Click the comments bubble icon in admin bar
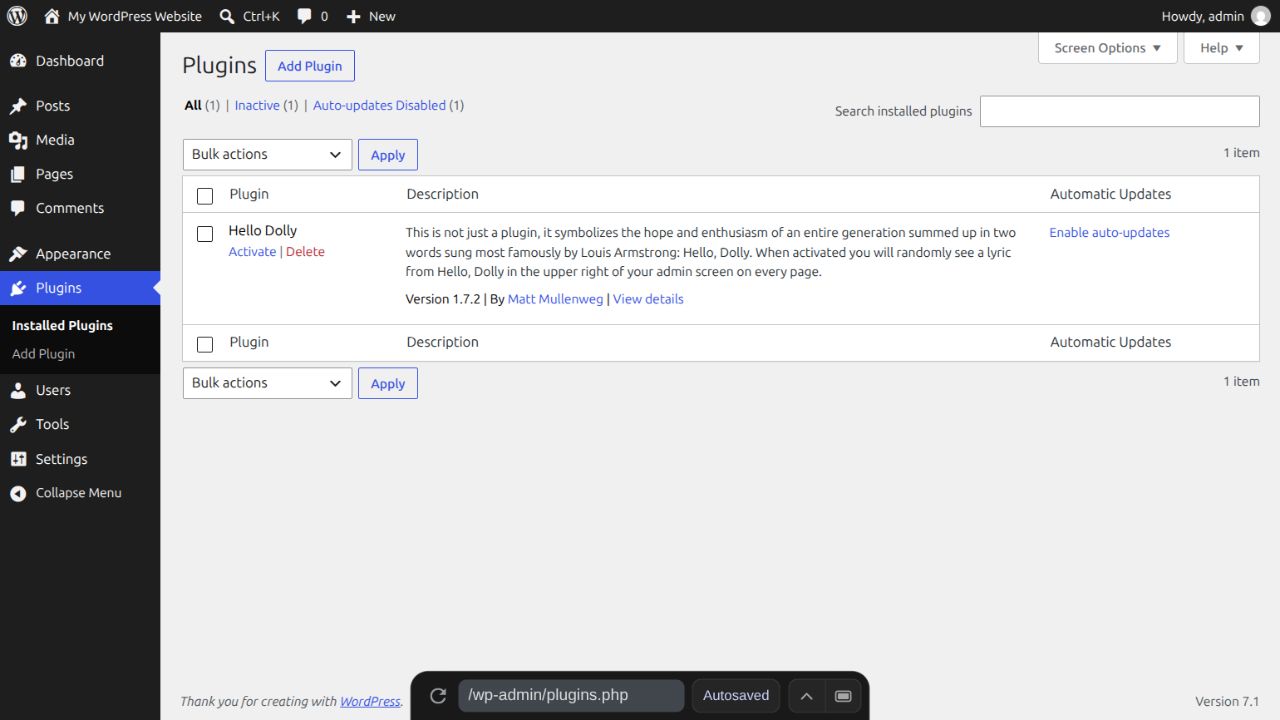This screenshot has height=720, width=1280. point(305,16)
